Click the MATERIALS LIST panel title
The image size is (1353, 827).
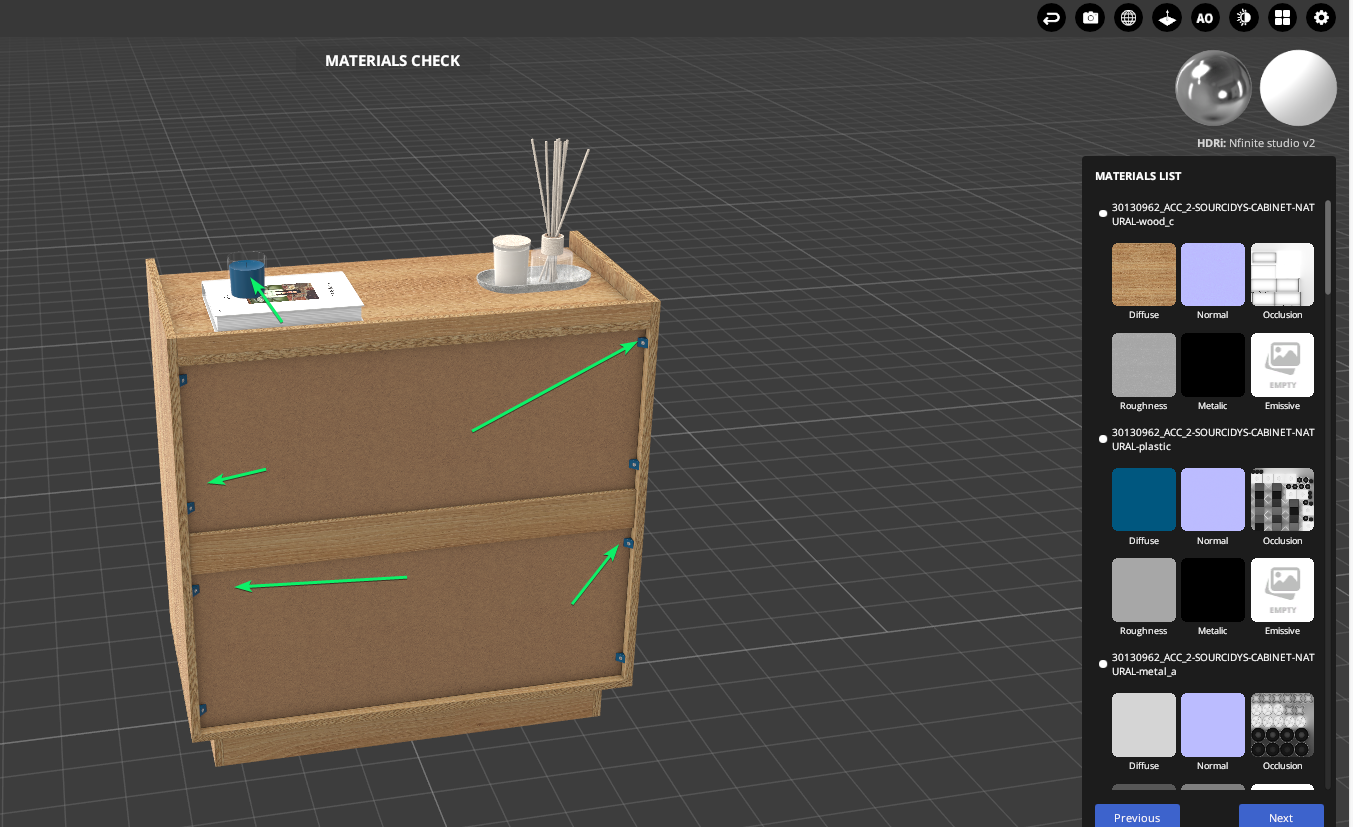pos(1138,176)
